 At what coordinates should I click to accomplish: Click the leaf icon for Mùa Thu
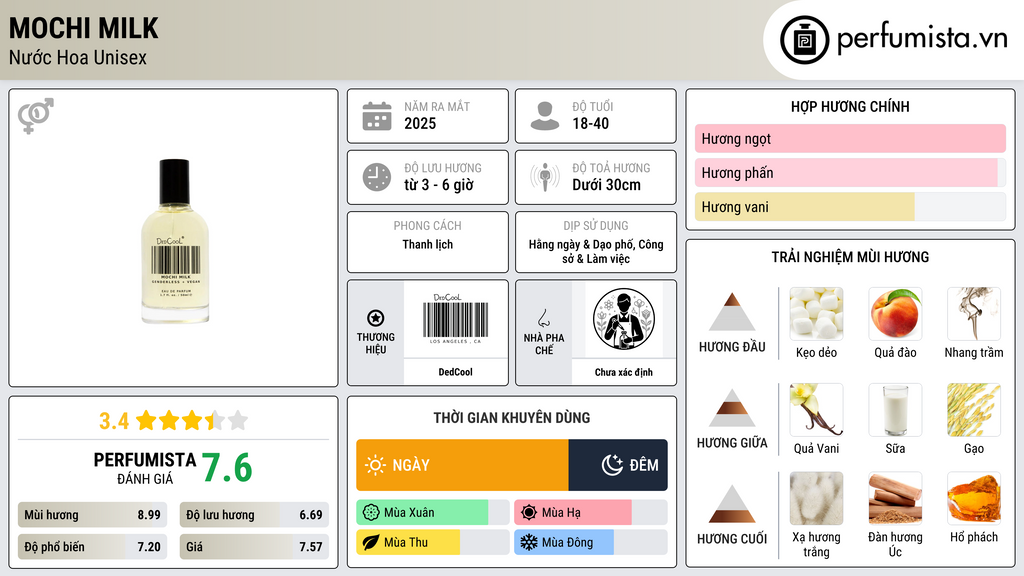click(x=371, y=543)
